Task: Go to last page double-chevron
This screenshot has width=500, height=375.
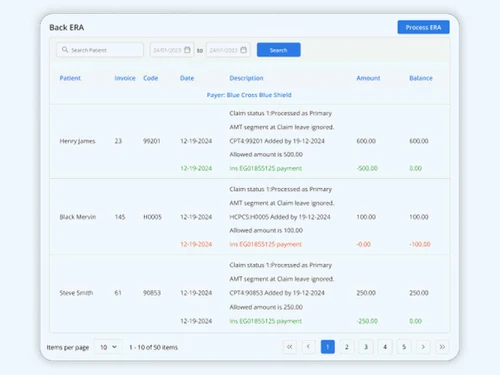Action: pyautogui.click(x=442, y=347)
